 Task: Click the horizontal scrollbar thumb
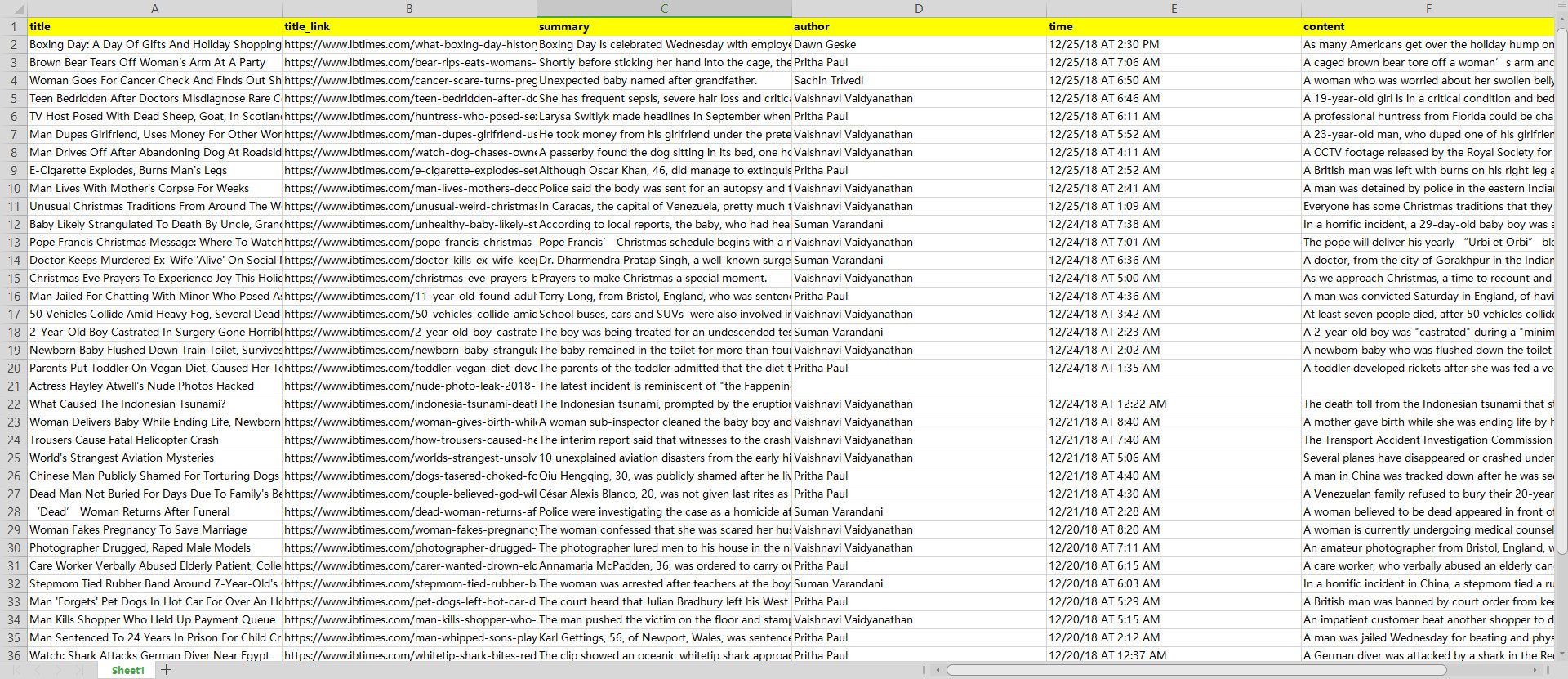[1196, 670]
